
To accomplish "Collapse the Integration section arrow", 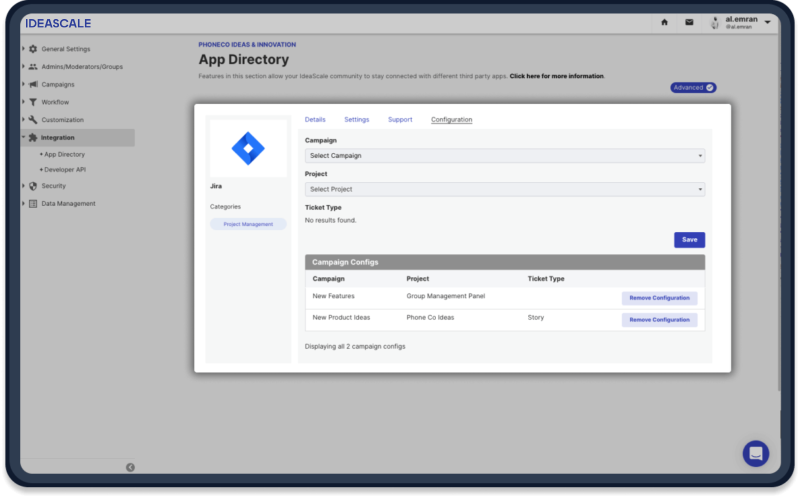I will pos(23,138).
